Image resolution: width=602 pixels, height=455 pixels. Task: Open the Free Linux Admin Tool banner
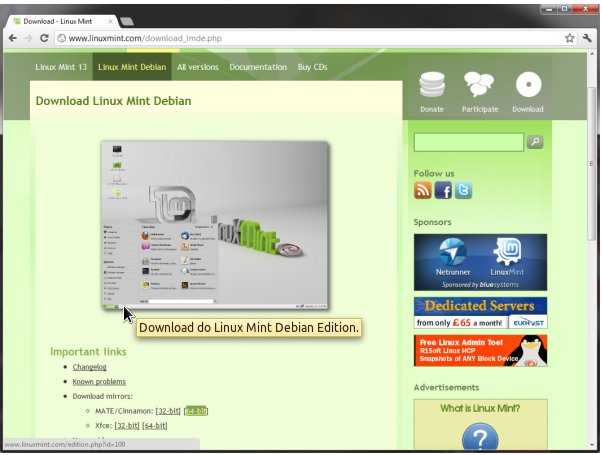(480, 351)
